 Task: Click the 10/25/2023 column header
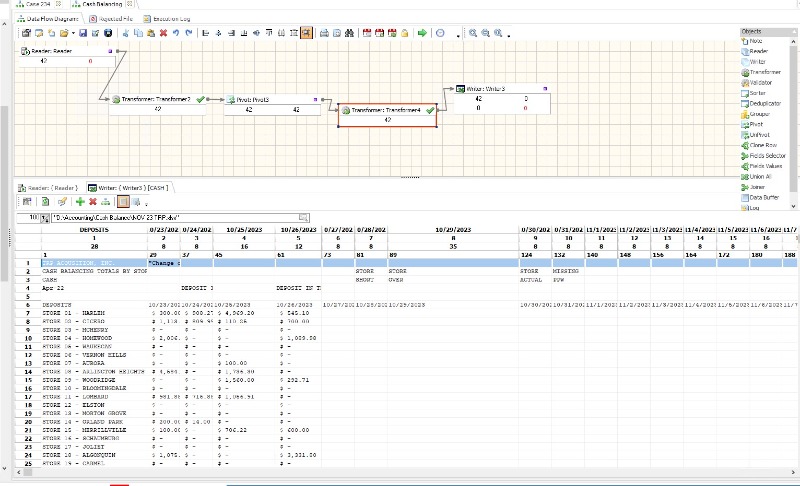pyautogui.click(x=244, y=230)
